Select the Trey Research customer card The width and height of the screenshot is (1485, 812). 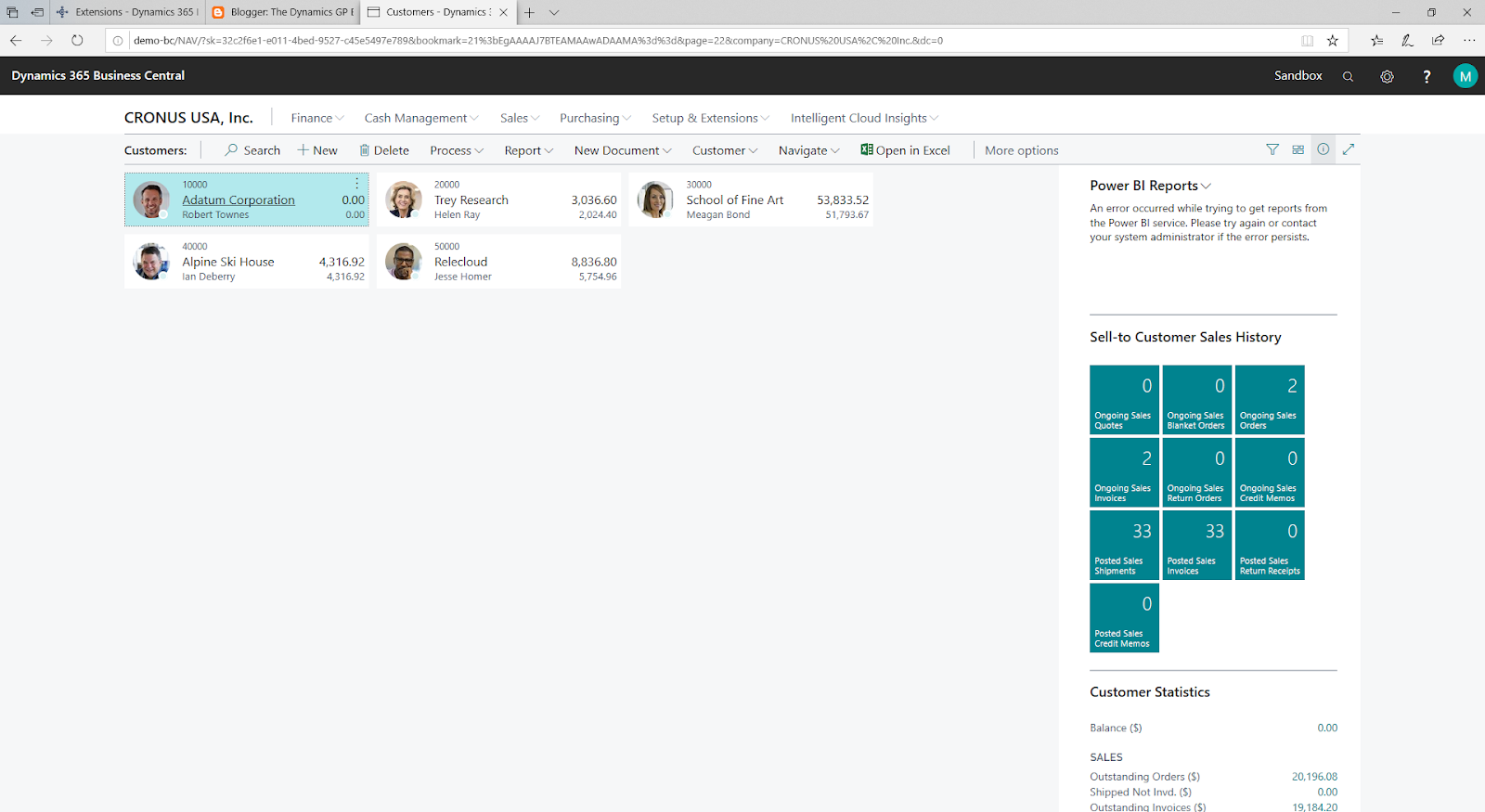click(x=498, y=200)
